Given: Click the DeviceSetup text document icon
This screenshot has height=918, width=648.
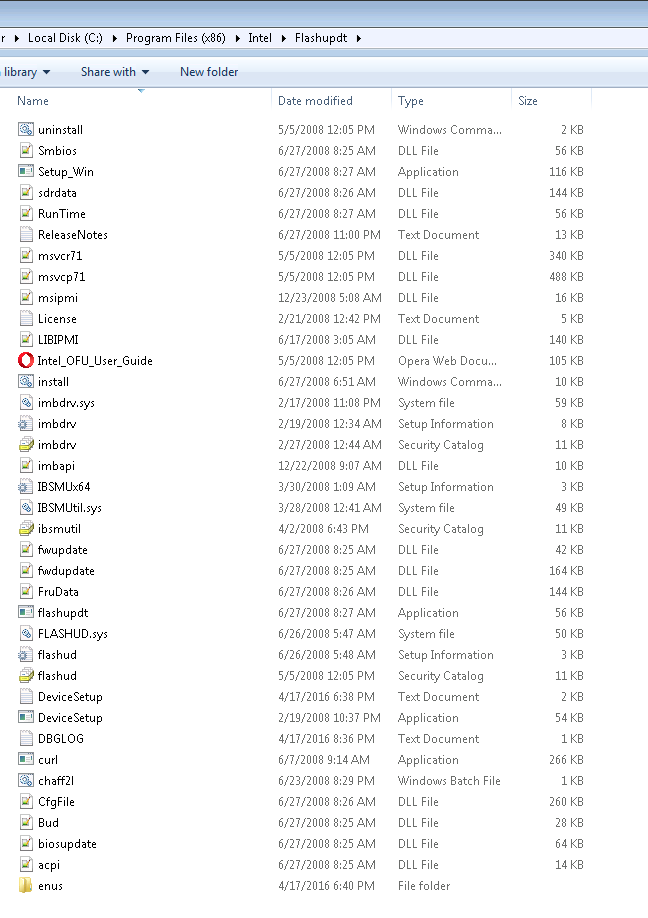Looking at the screenshot, I should [26, 697].
